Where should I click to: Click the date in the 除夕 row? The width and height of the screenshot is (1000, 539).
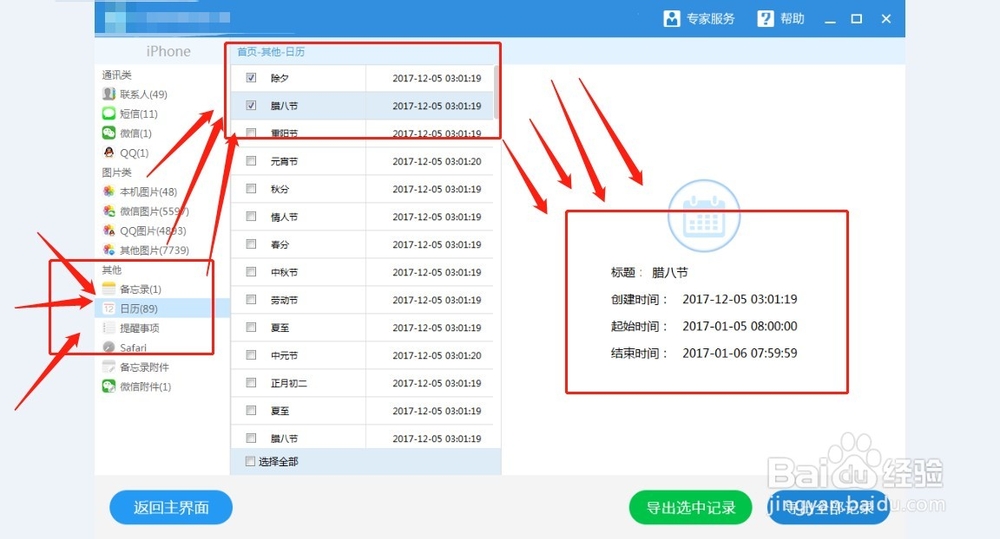tap(437, 78)
